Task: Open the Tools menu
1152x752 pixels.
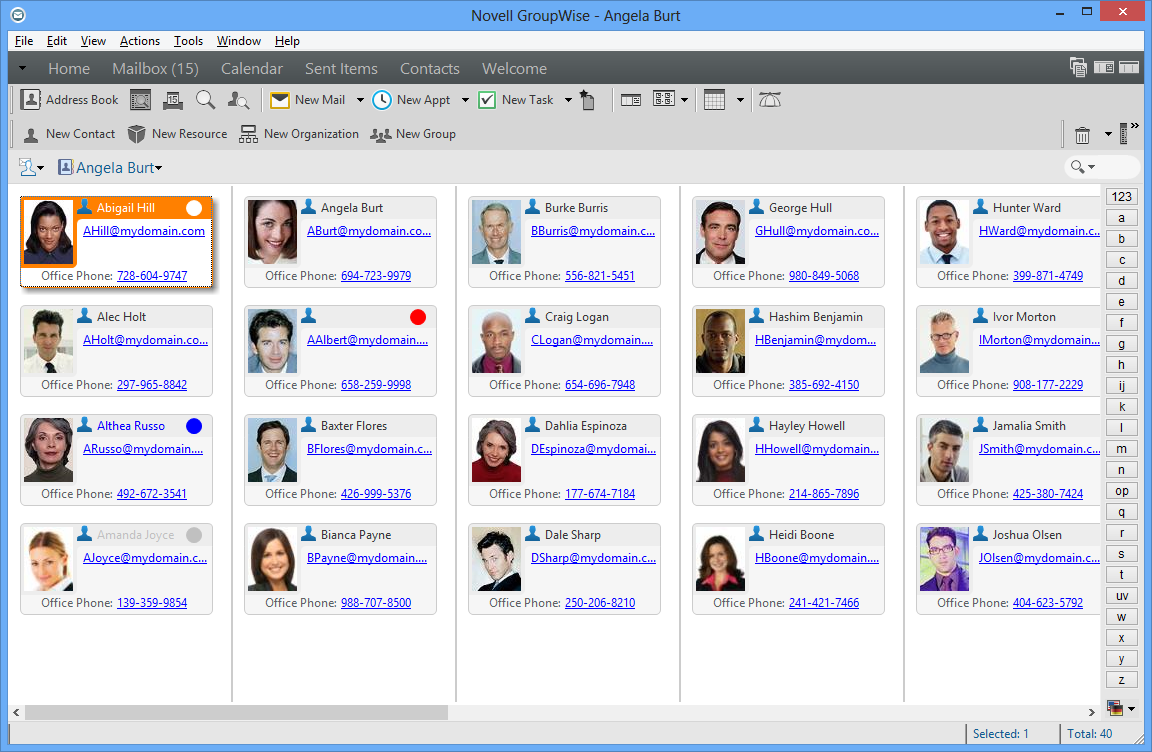Action: point(188,41)
